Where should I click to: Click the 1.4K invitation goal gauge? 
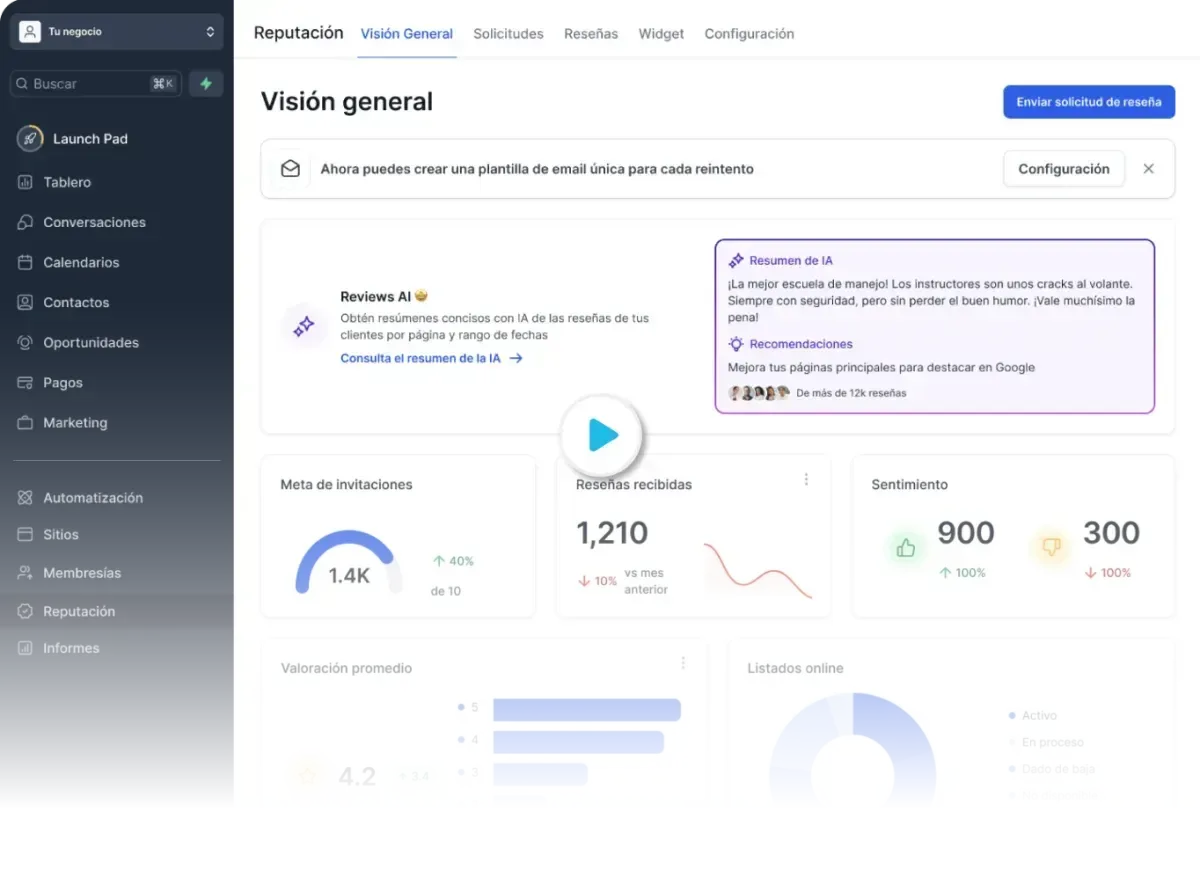[x=349, y=564]
